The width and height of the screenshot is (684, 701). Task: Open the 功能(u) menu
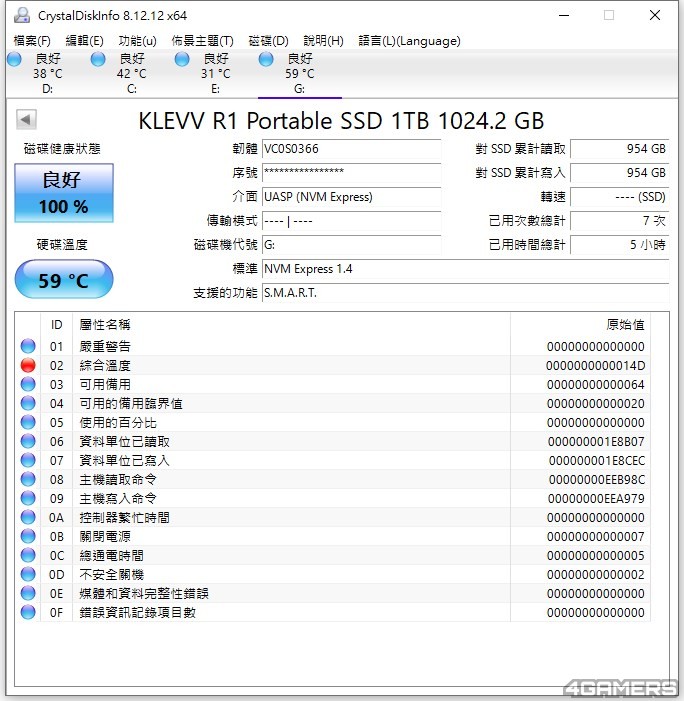[137, 41]
